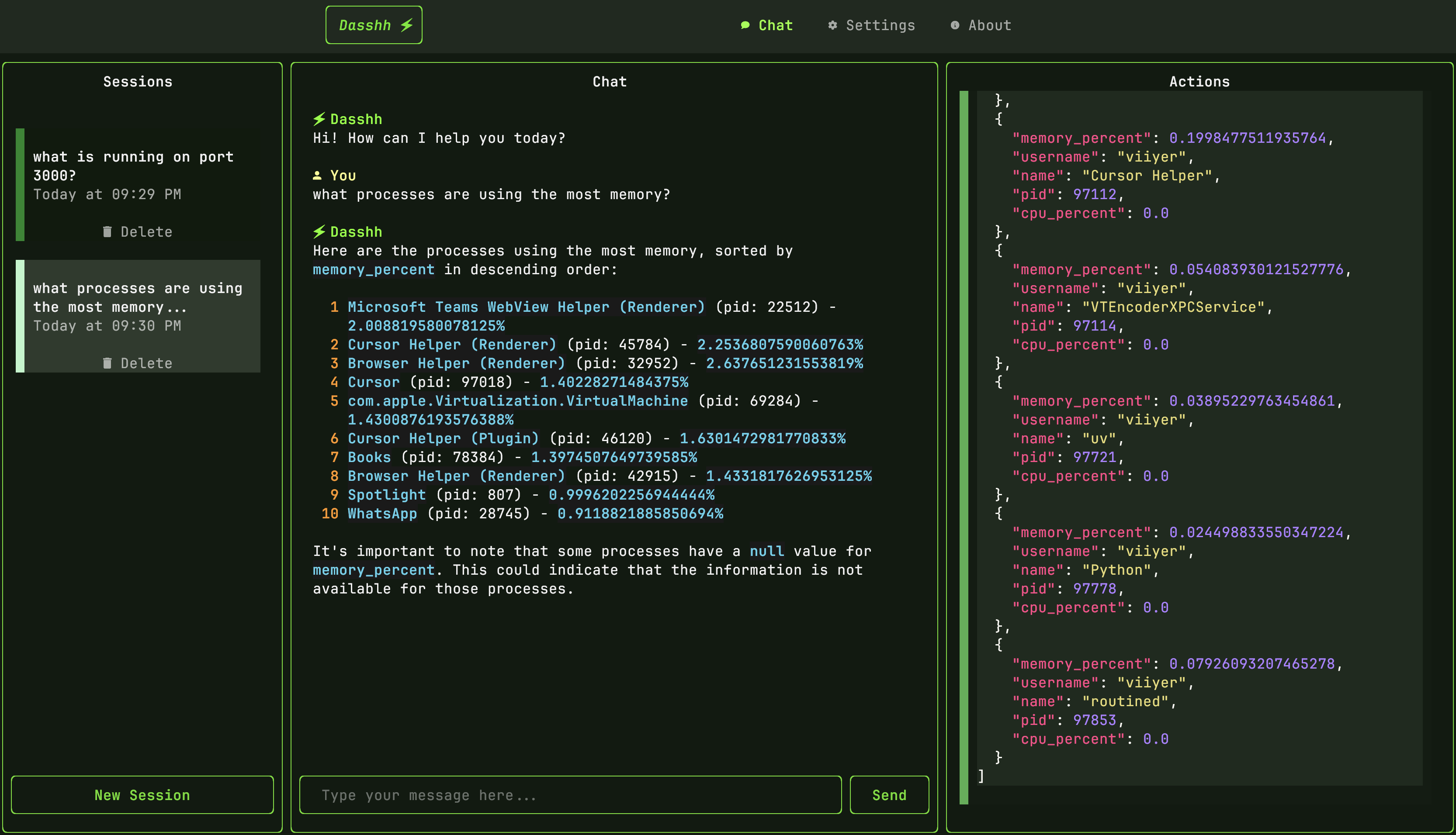
Task: Click lightning icon by first Dasshh message
Action: coord(319,119)
